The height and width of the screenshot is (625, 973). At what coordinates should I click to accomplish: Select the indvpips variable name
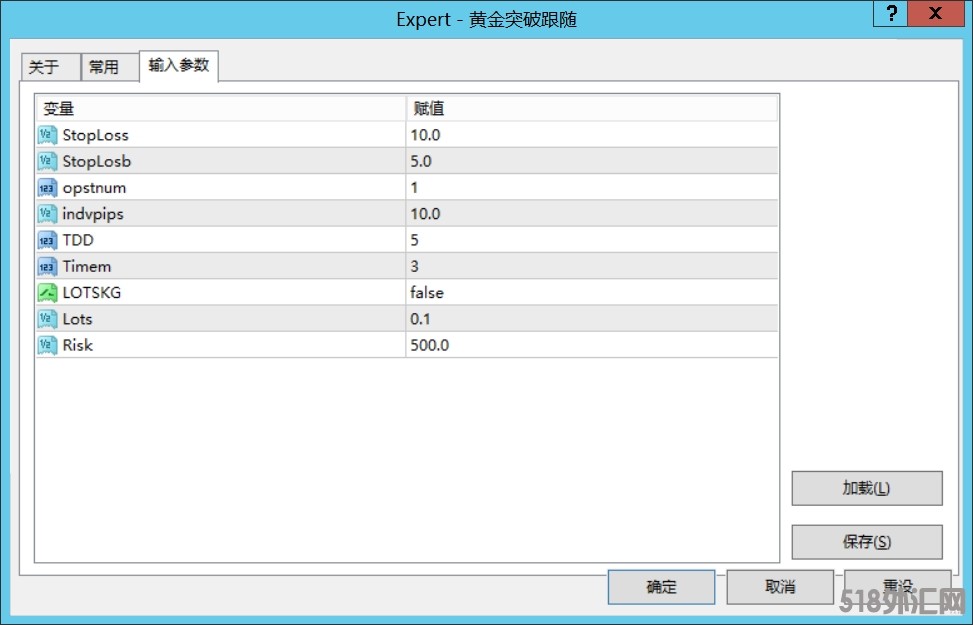[93, 214]
